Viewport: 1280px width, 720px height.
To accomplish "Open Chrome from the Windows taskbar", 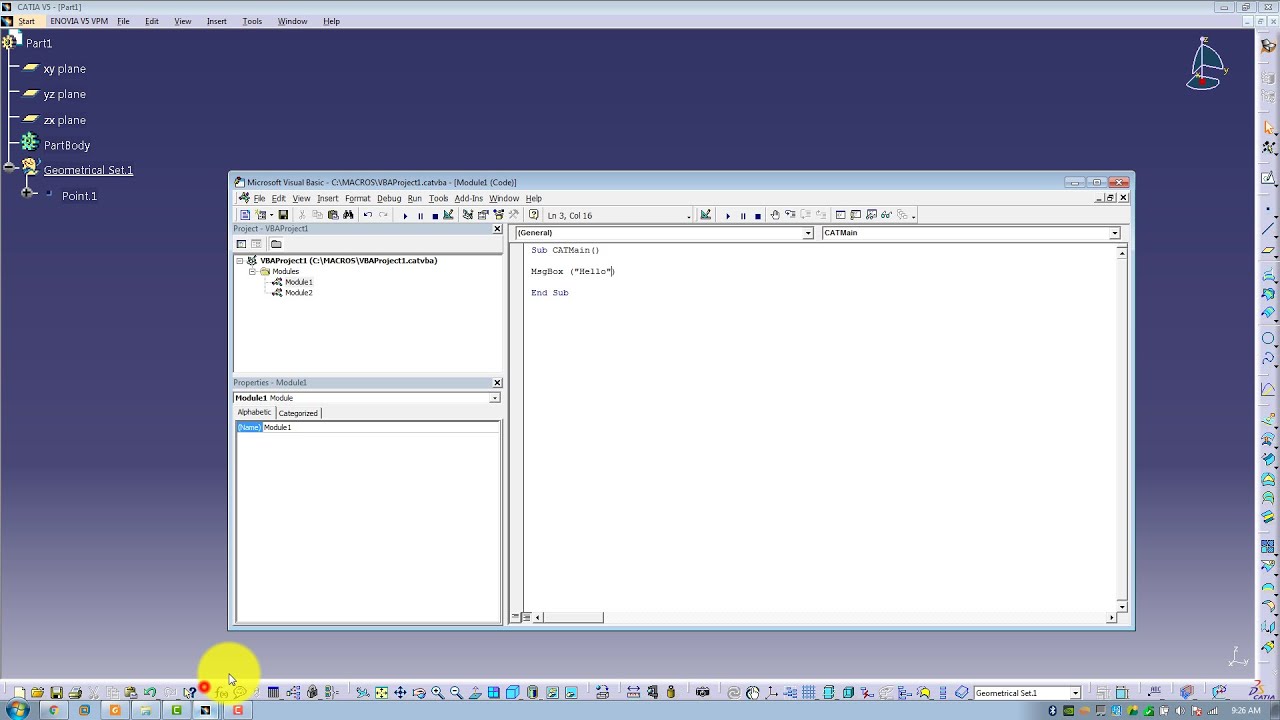I will 53,710.
